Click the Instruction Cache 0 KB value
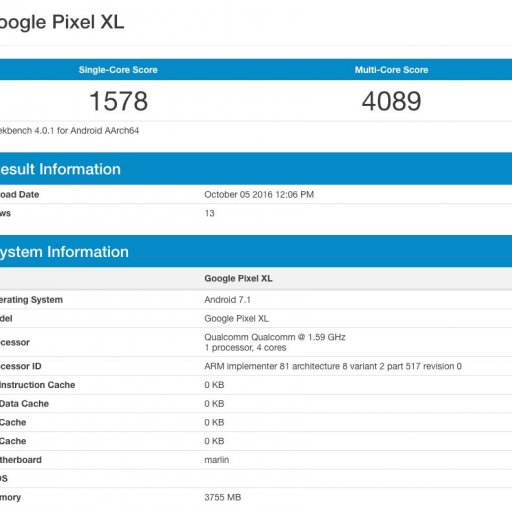The image size is (512, 512). (x=214, y=385)
